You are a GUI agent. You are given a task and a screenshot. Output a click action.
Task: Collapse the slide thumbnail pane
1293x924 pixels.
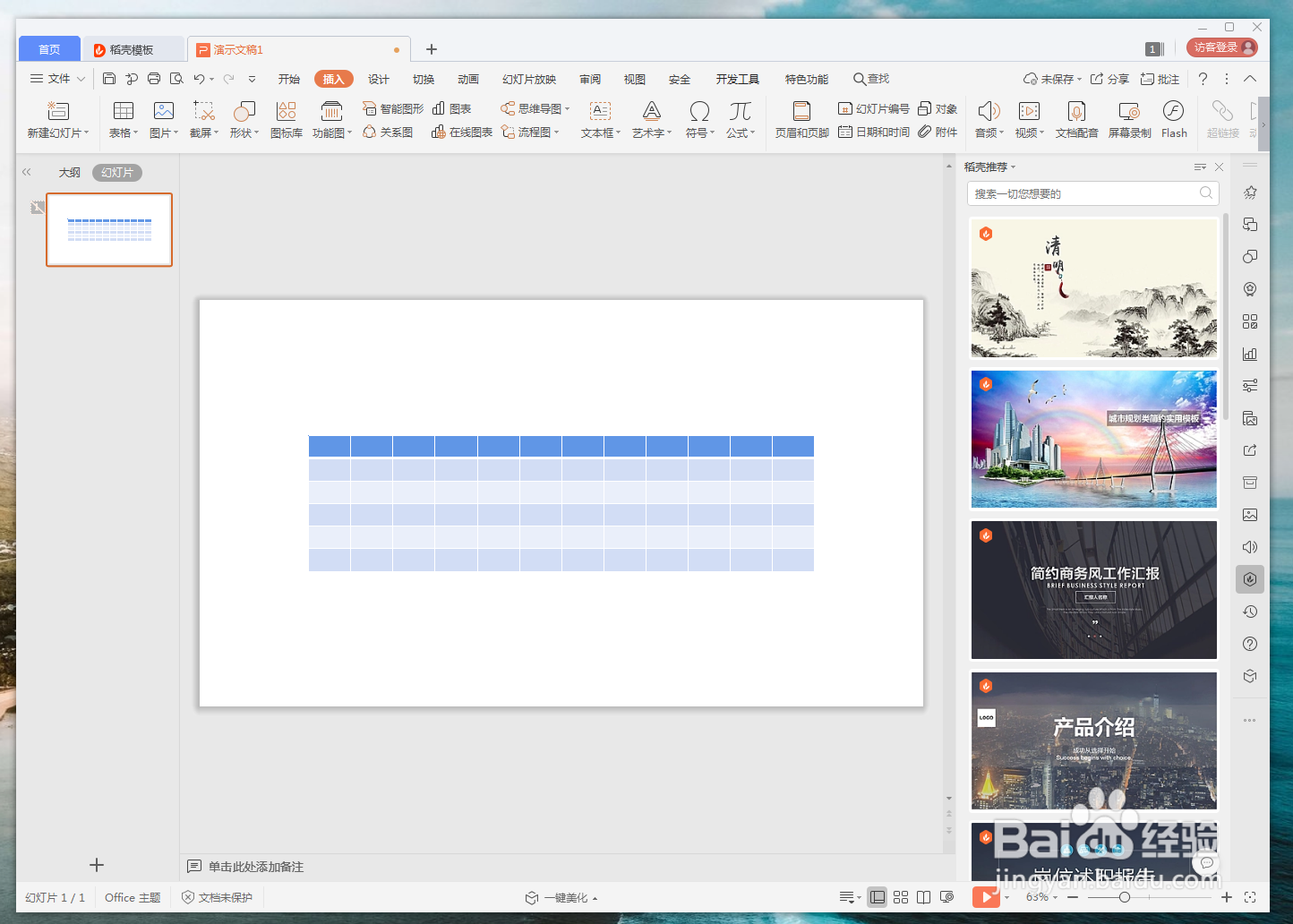(27, 172)
